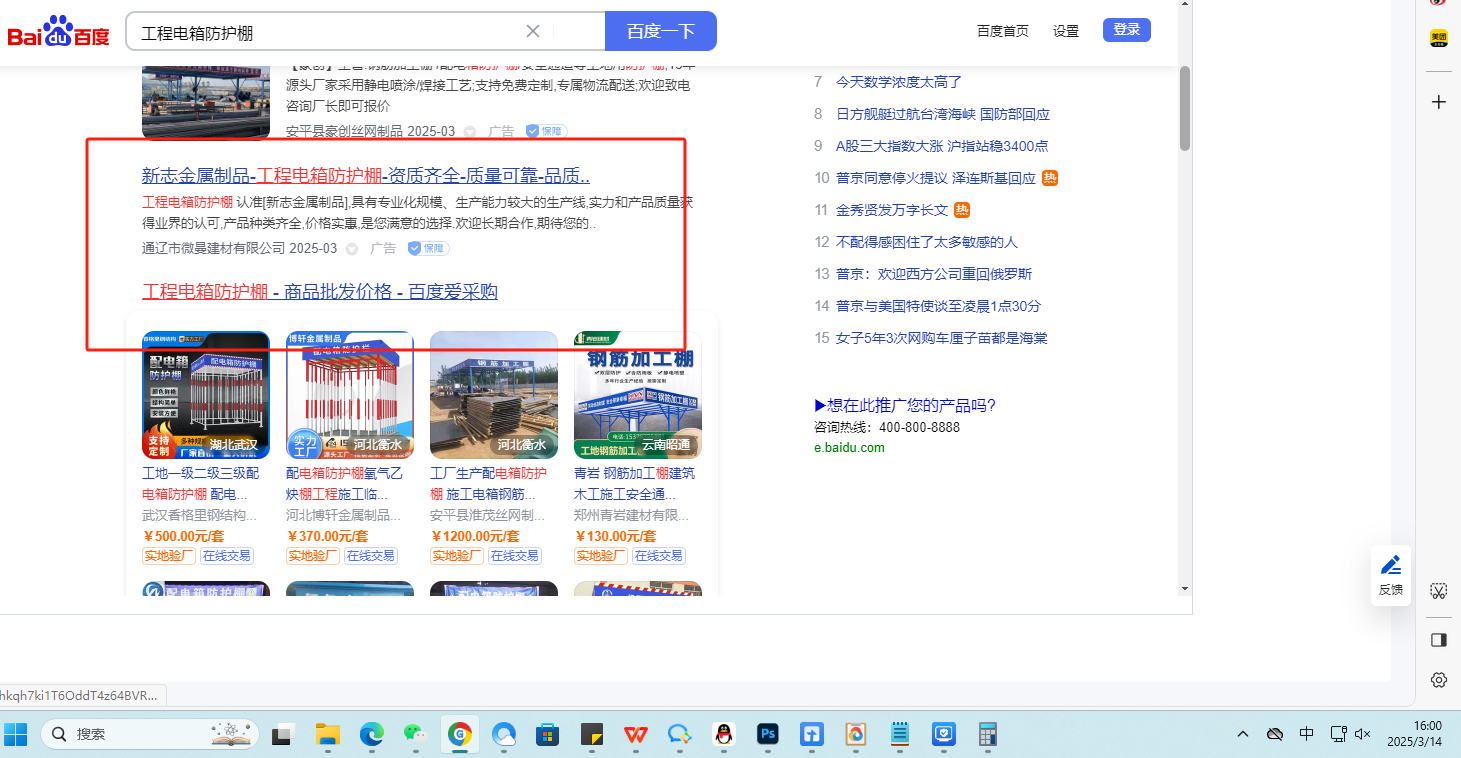
Task: Open the Meituan sidebar icon
Action: (x=1438, y=38)
